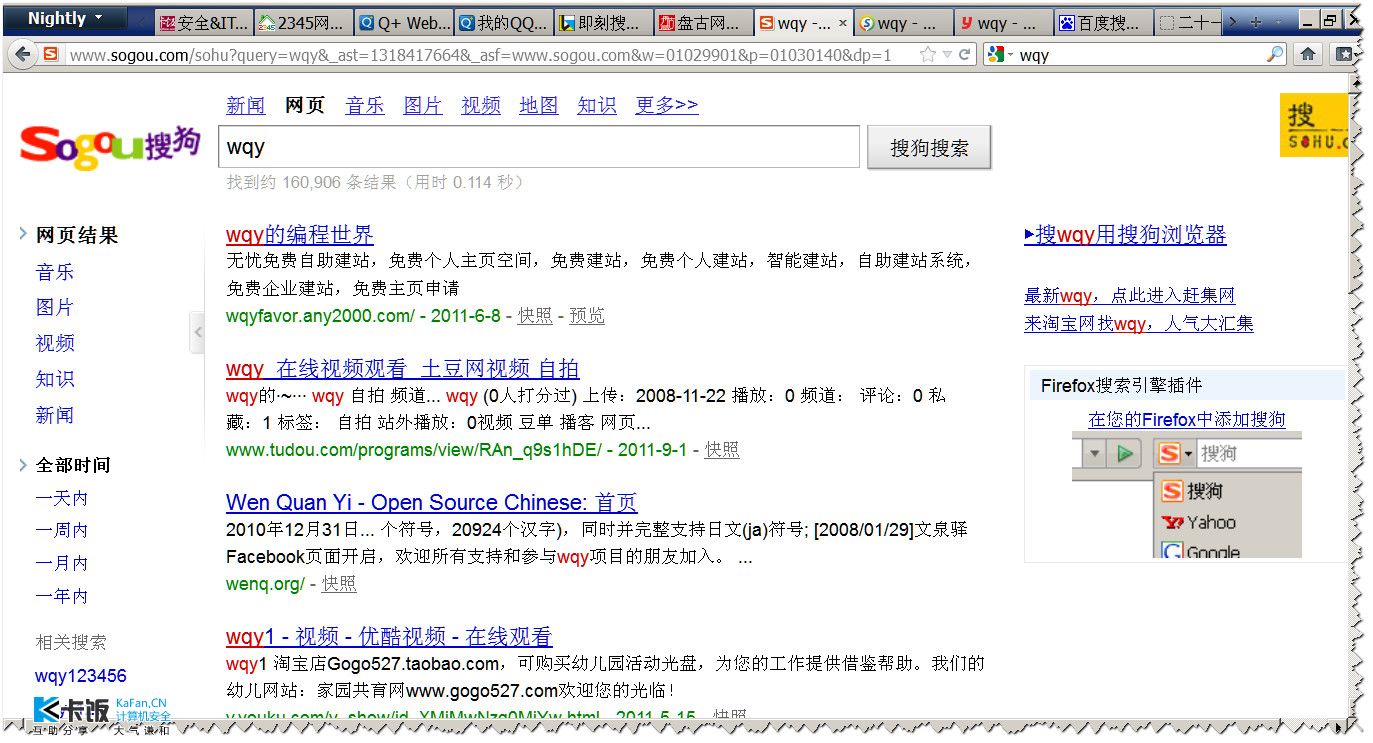Image resolution: width=1373 pixels, height=743 pixels.
Task: Filter results to 一天内
Action: pos(62,498)
